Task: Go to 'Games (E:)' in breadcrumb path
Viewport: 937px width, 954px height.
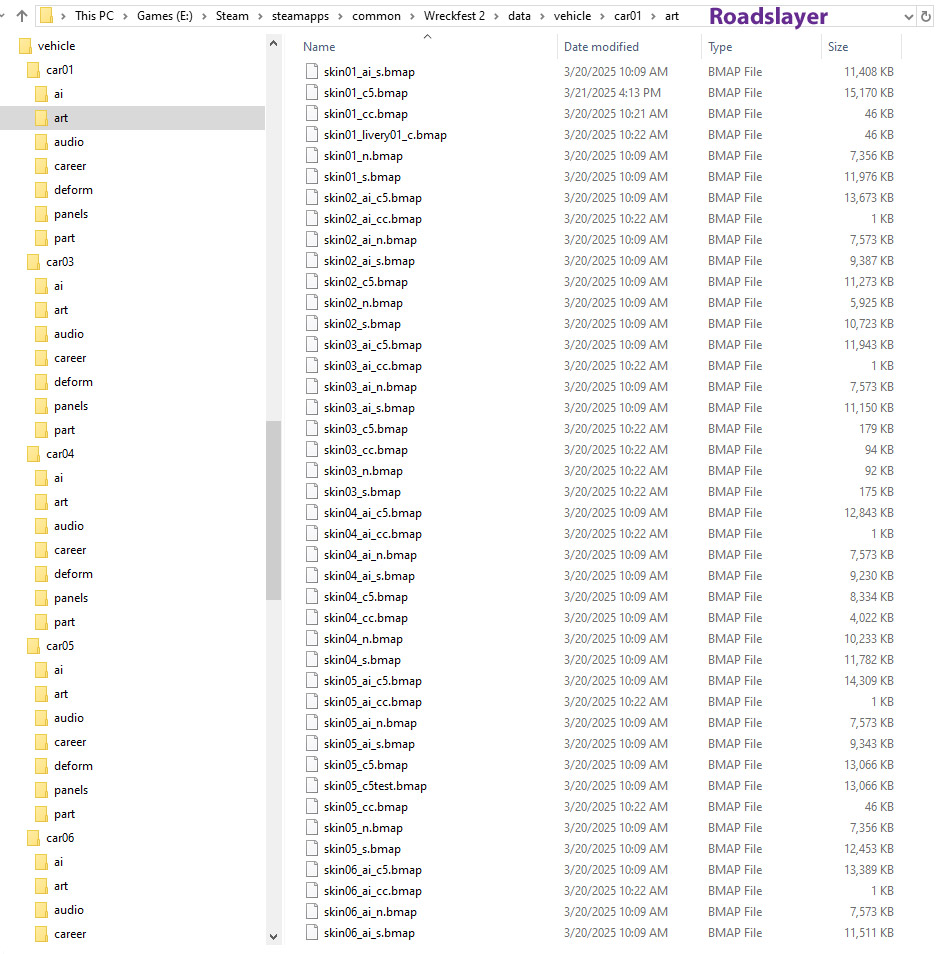Action: pos(165,16)
